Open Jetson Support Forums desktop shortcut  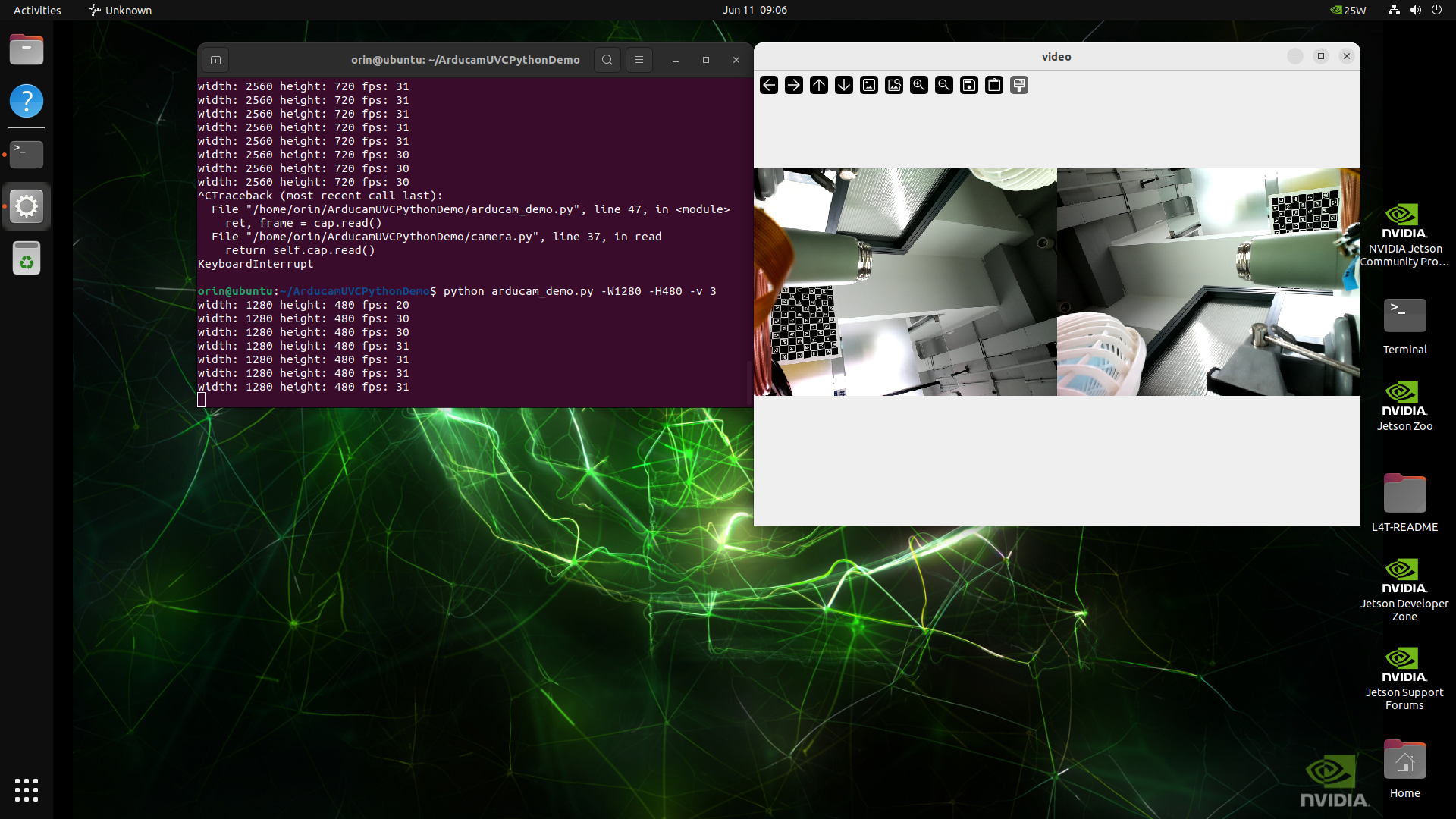tap(1404, 679)
